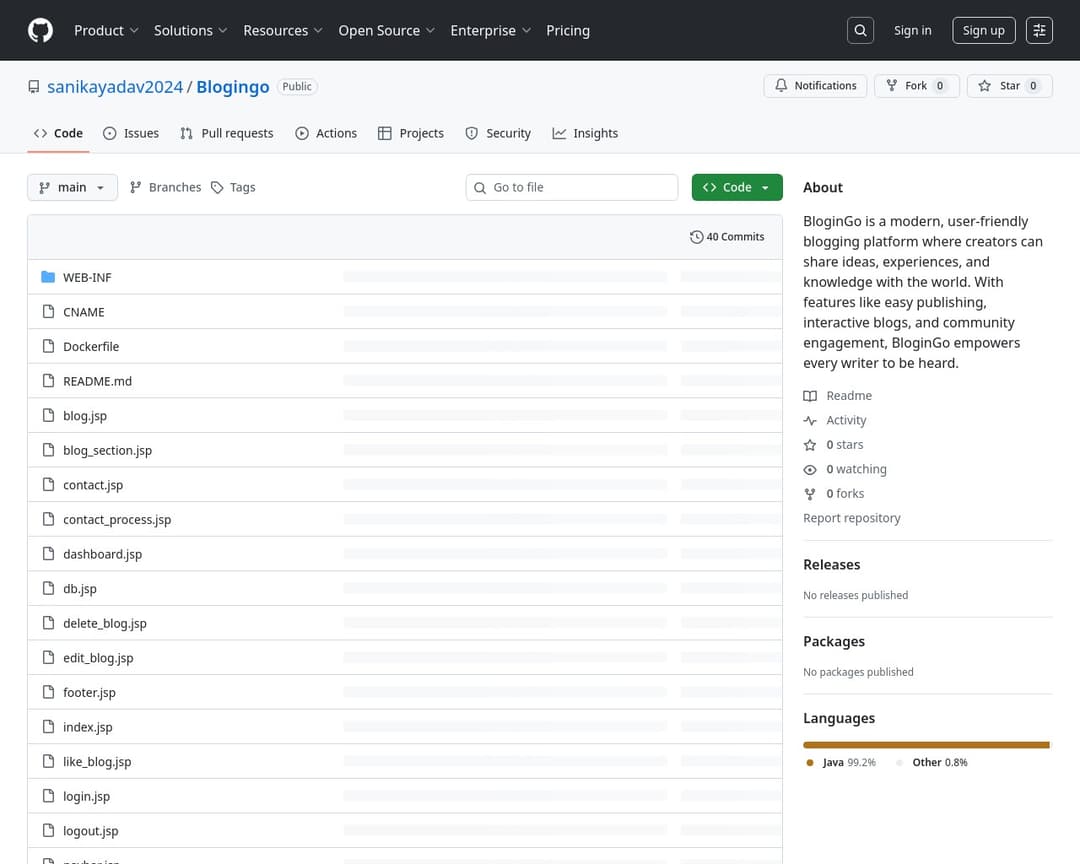1080x864 pixels.
Task: Open commit history with 40 Commits
Action: click(x=727, y=237)
